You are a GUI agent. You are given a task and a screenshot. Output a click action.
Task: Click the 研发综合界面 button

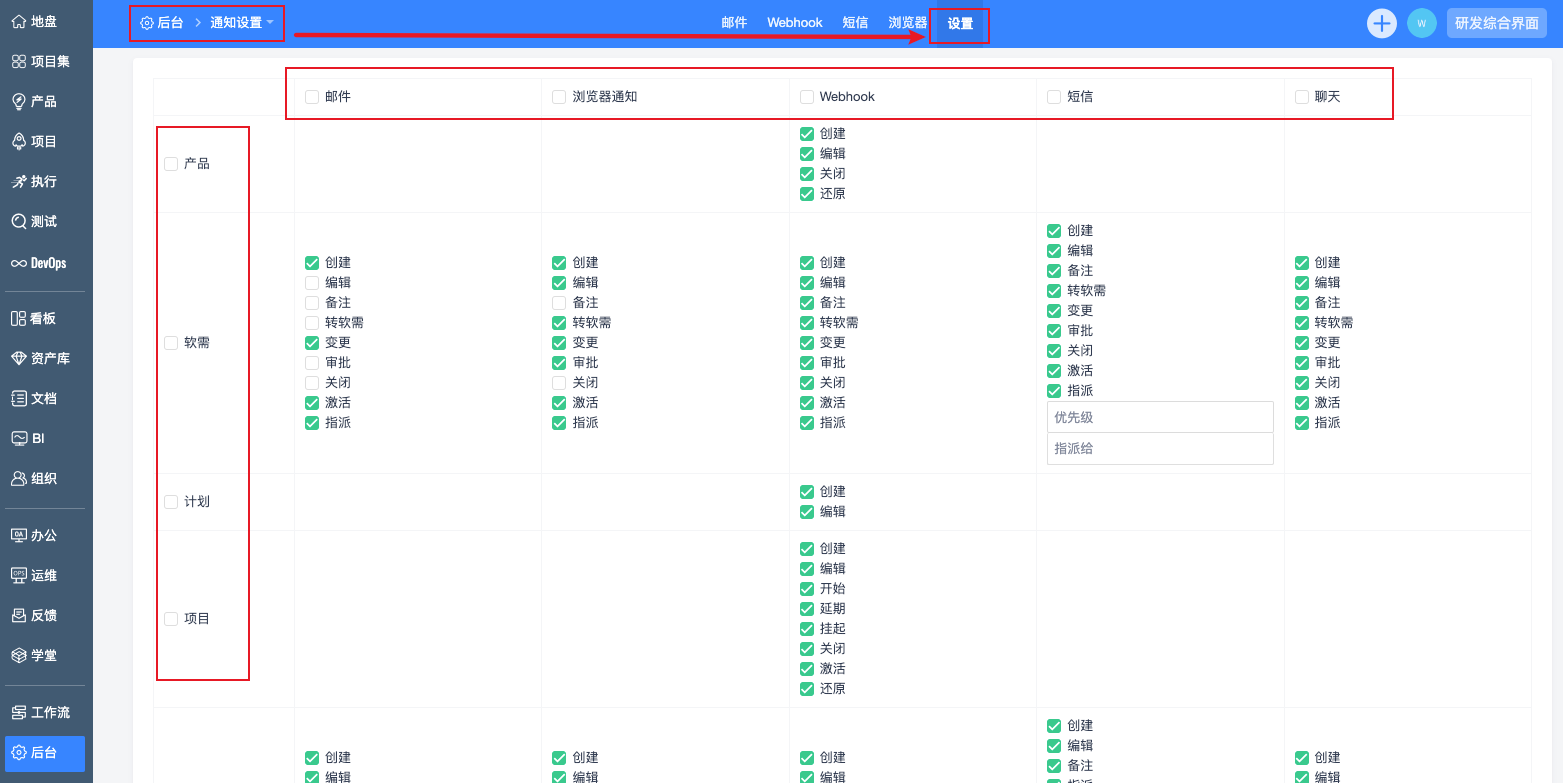pyautogui.click(x=1496, y=23)
